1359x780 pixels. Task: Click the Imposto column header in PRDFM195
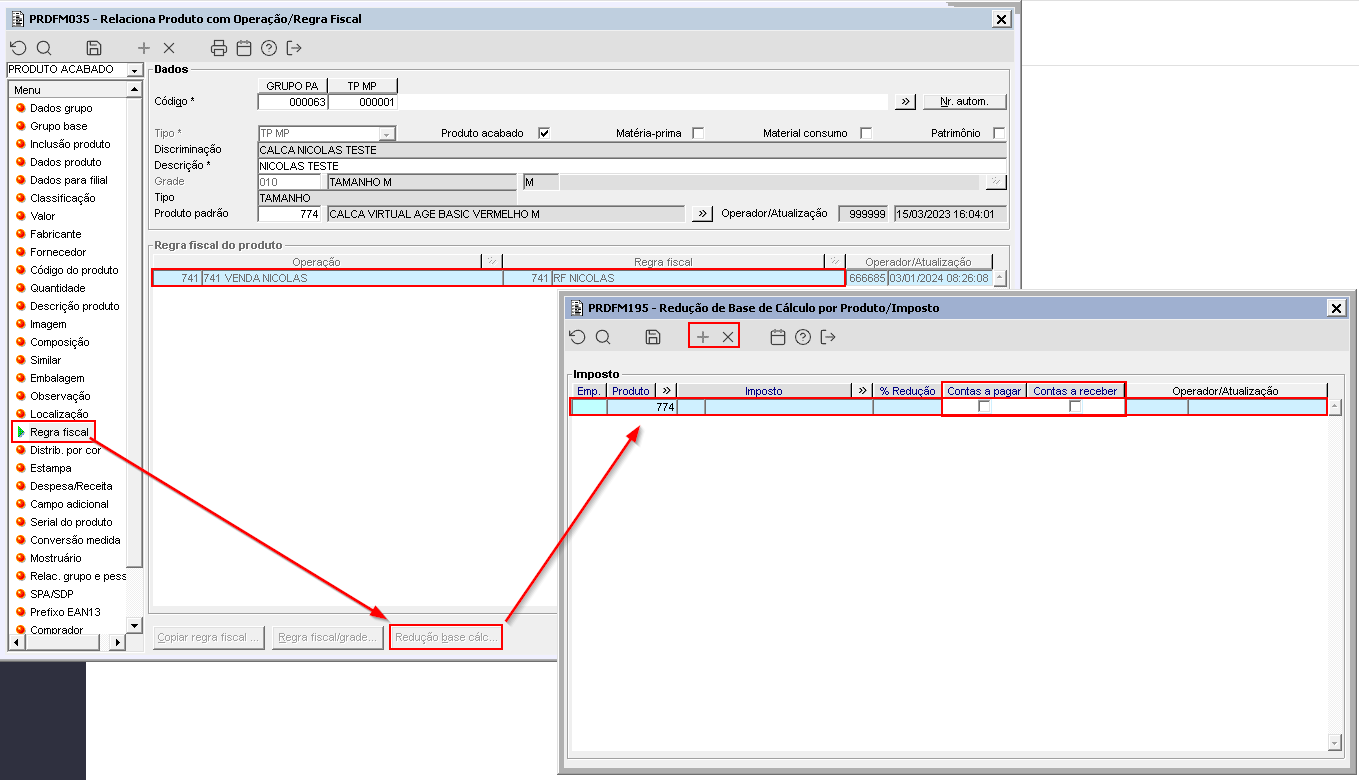[764, 391]
